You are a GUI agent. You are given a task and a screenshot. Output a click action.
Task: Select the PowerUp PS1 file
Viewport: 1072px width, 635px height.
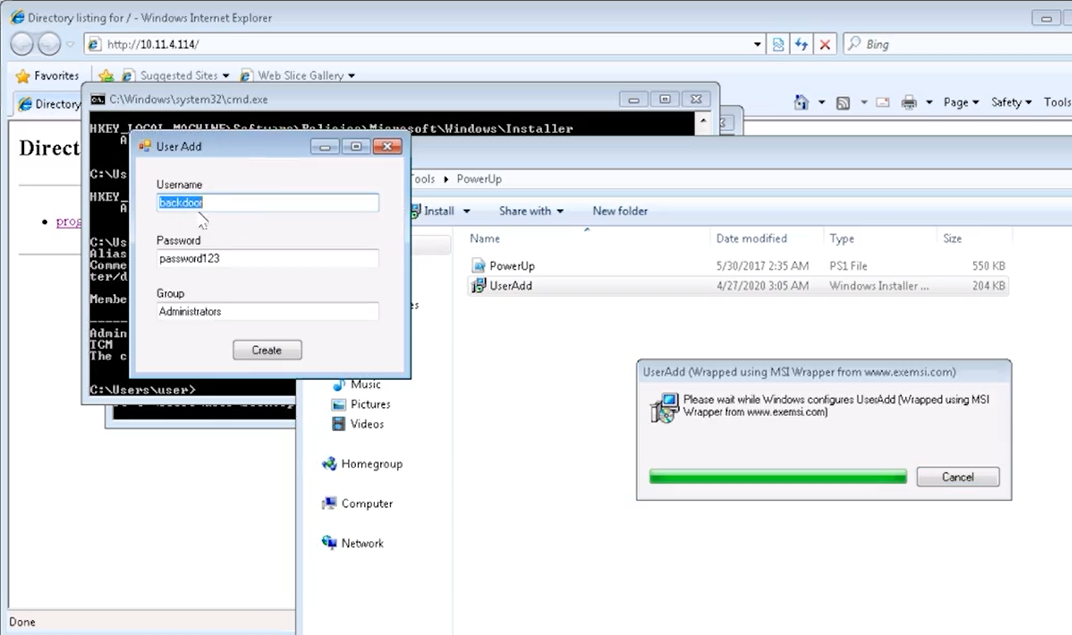tap(512, 266)
